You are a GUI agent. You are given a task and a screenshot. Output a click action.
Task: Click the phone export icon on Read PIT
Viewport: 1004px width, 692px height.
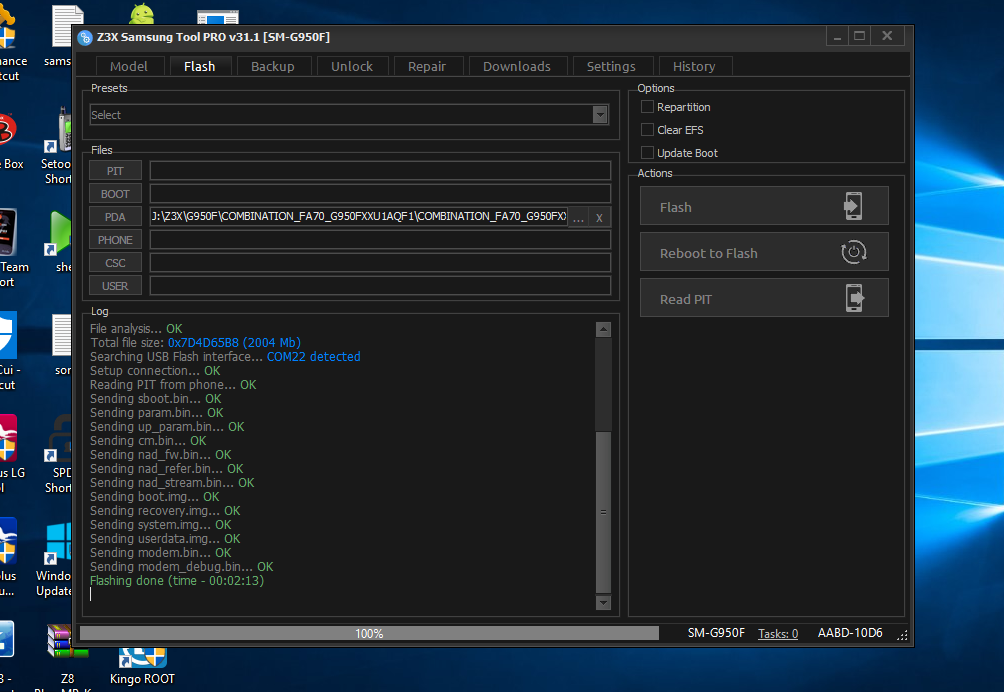tap(854, 298)
